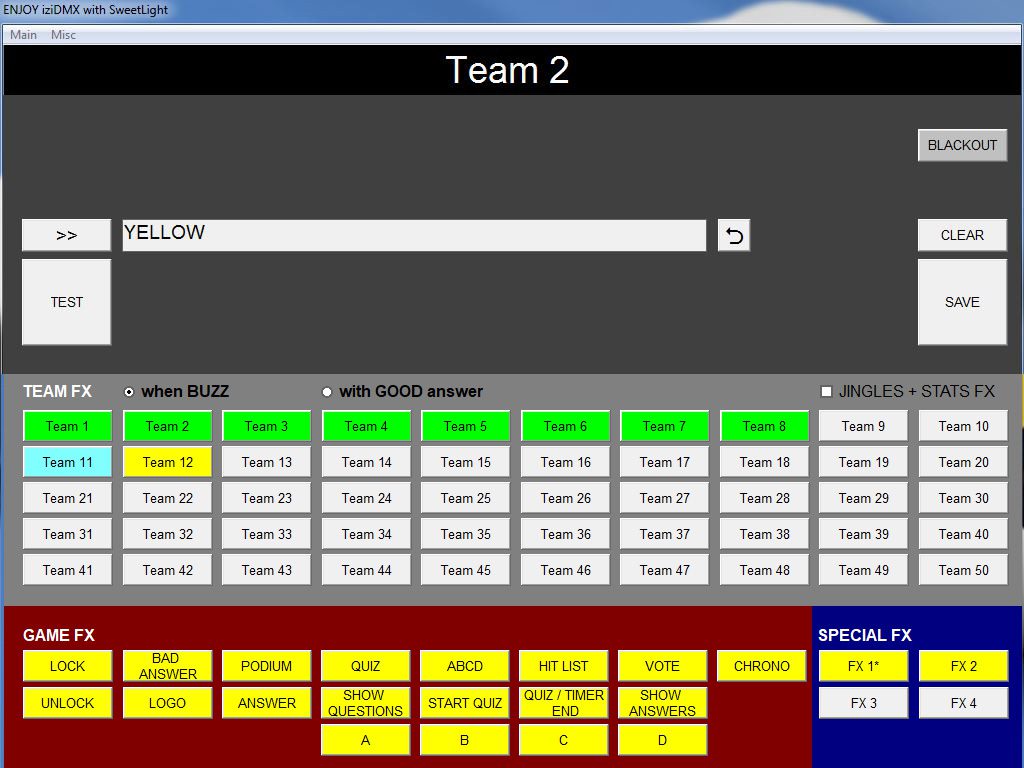Viewport: 1024px width, 768px height.
Task: Click the QUIZ / TIMER END button
Action: click(x=564, y=703)
